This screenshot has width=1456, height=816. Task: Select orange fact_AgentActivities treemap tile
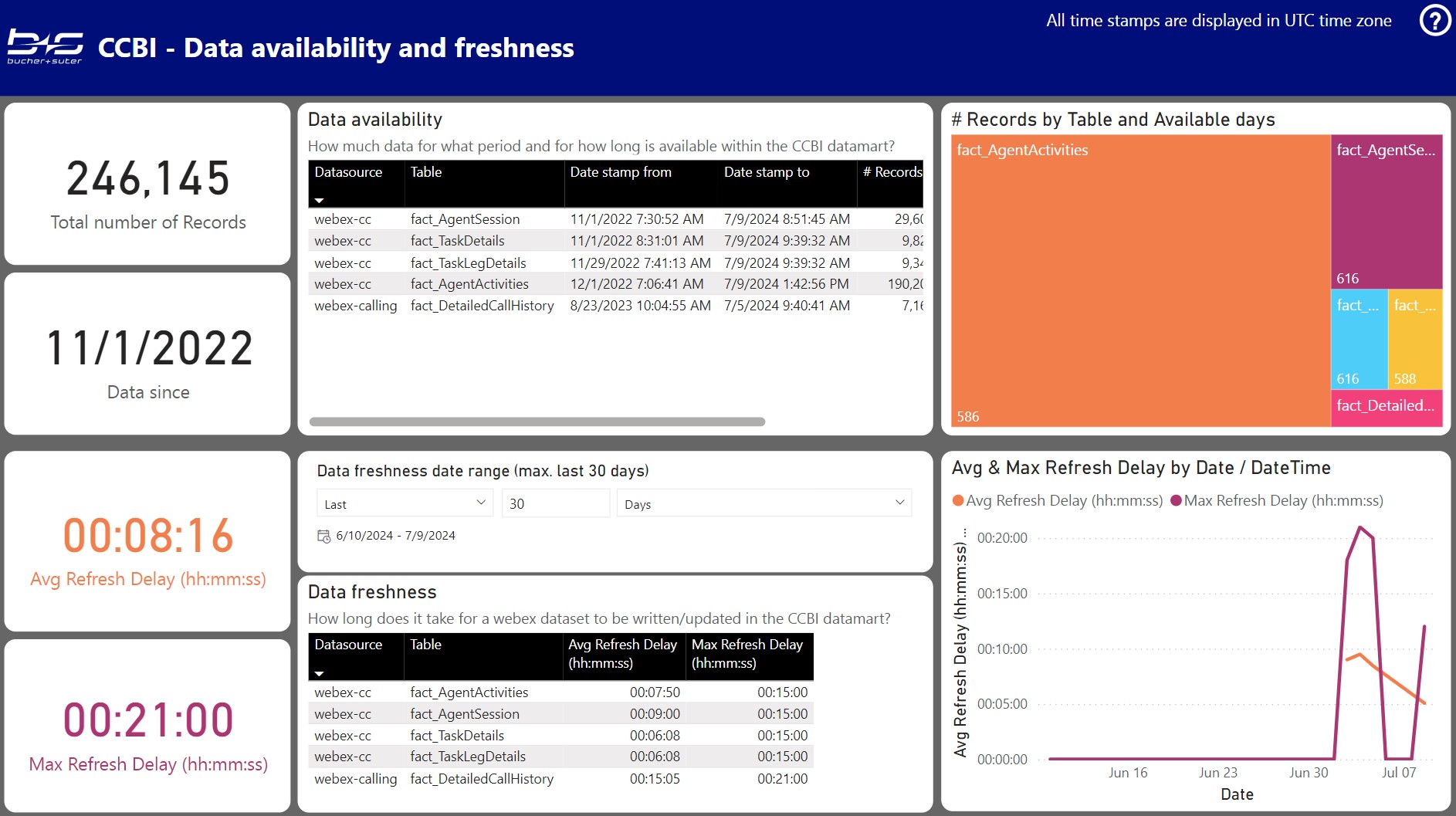tap(1140, 281)
